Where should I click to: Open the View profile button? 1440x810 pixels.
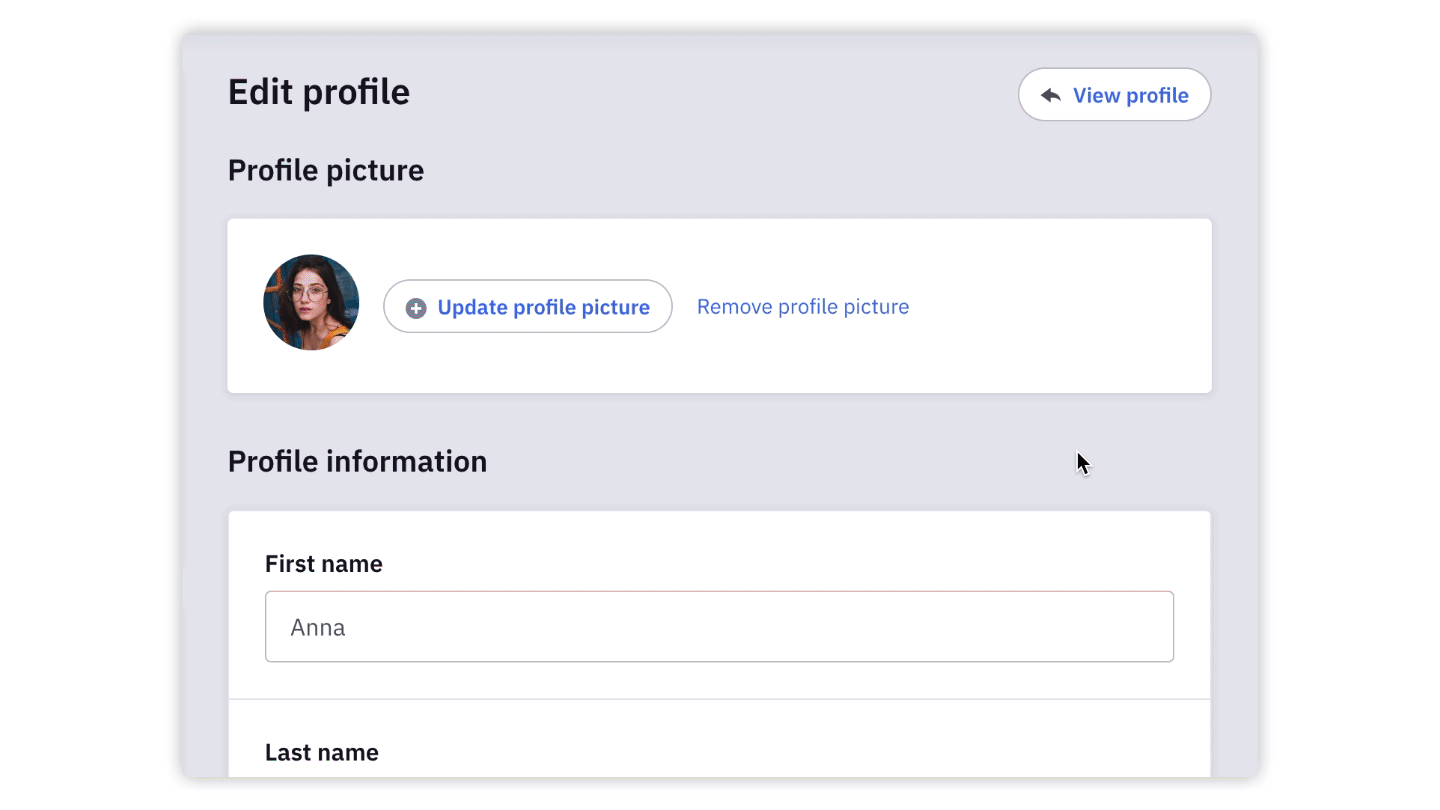[x=1114, y=95]
